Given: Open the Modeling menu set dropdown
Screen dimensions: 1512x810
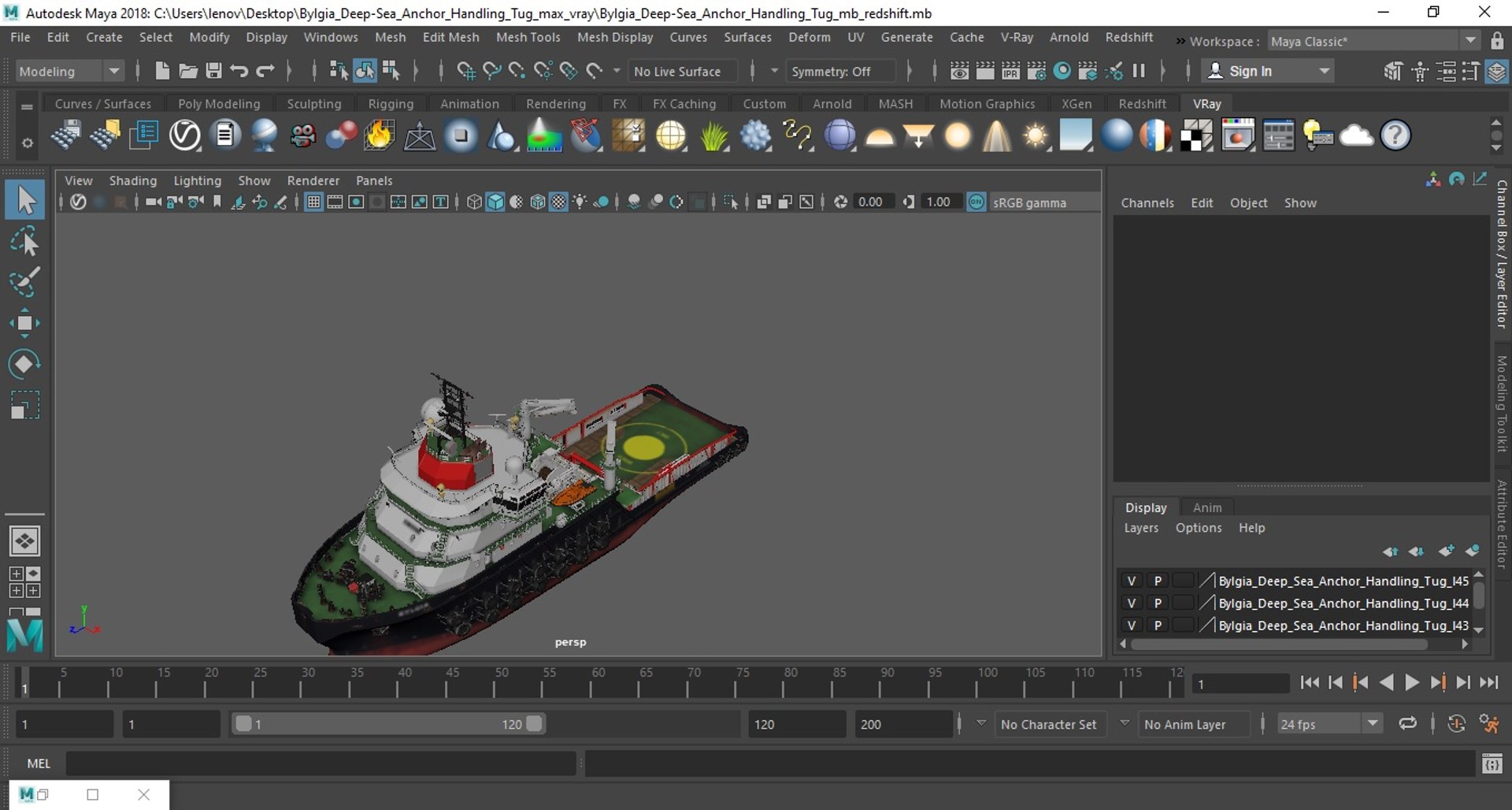Looking at the screenshot, I should (114, 71).
